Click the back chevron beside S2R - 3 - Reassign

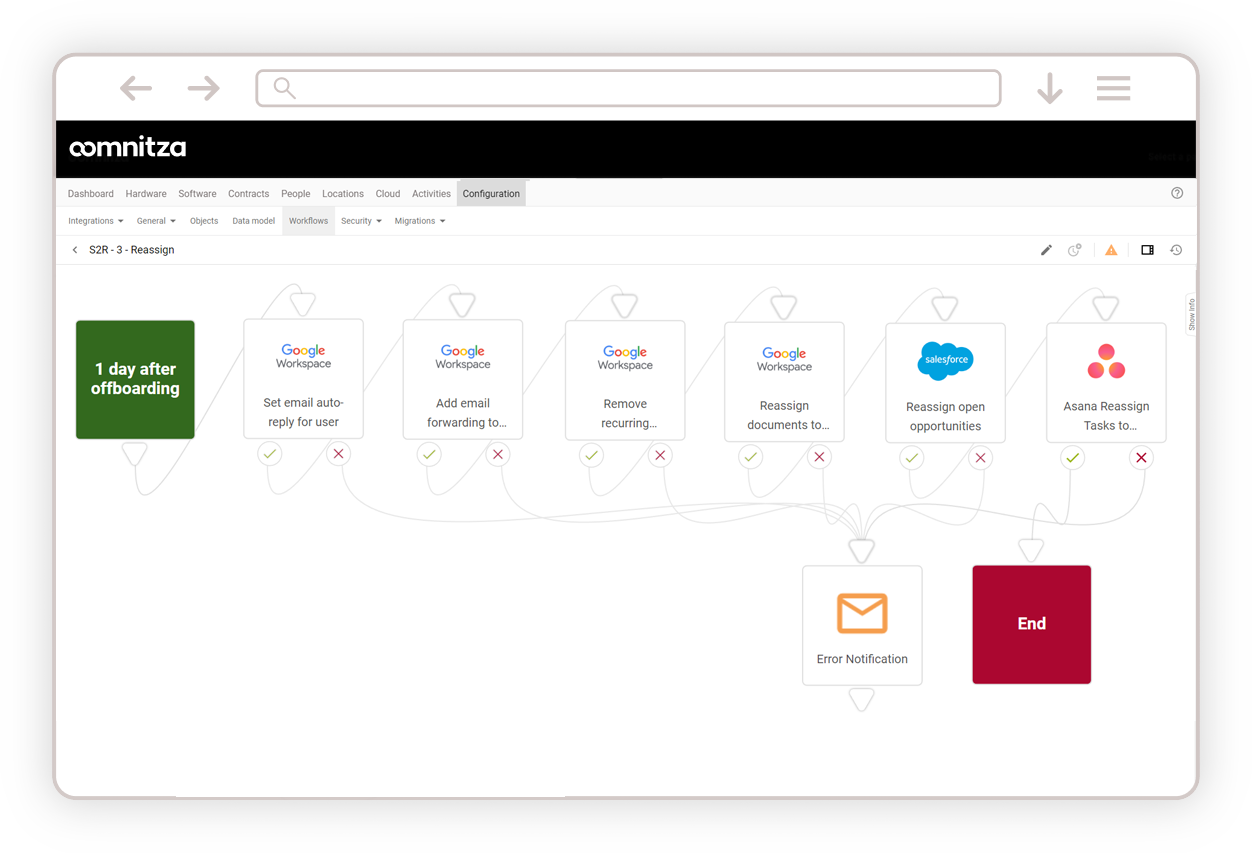75,250
